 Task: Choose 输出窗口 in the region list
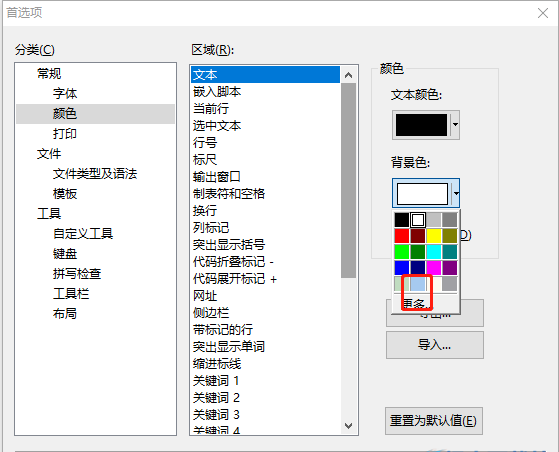click(x=265, y=177)
